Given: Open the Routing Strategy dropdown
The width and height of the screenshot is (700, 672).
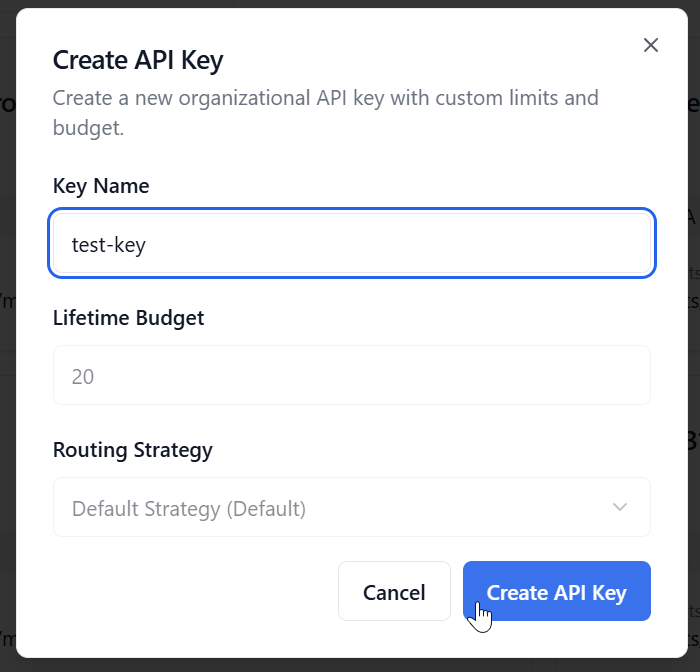Looking at the screenshot, I should pos(351,507).
